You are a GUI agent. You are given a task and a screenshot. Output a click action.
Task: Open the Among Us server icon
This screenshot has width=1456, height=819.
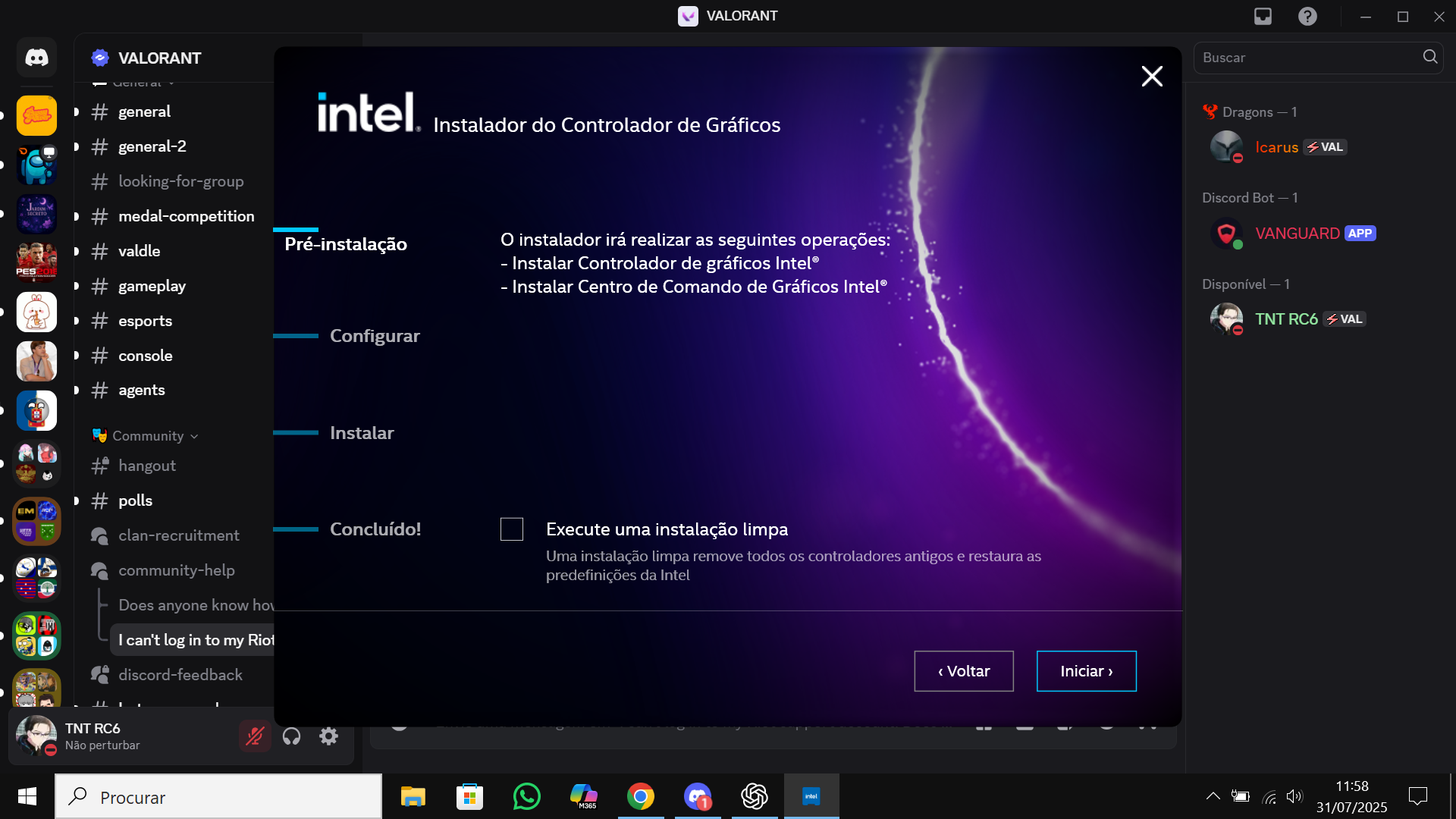tap(36, 165)
